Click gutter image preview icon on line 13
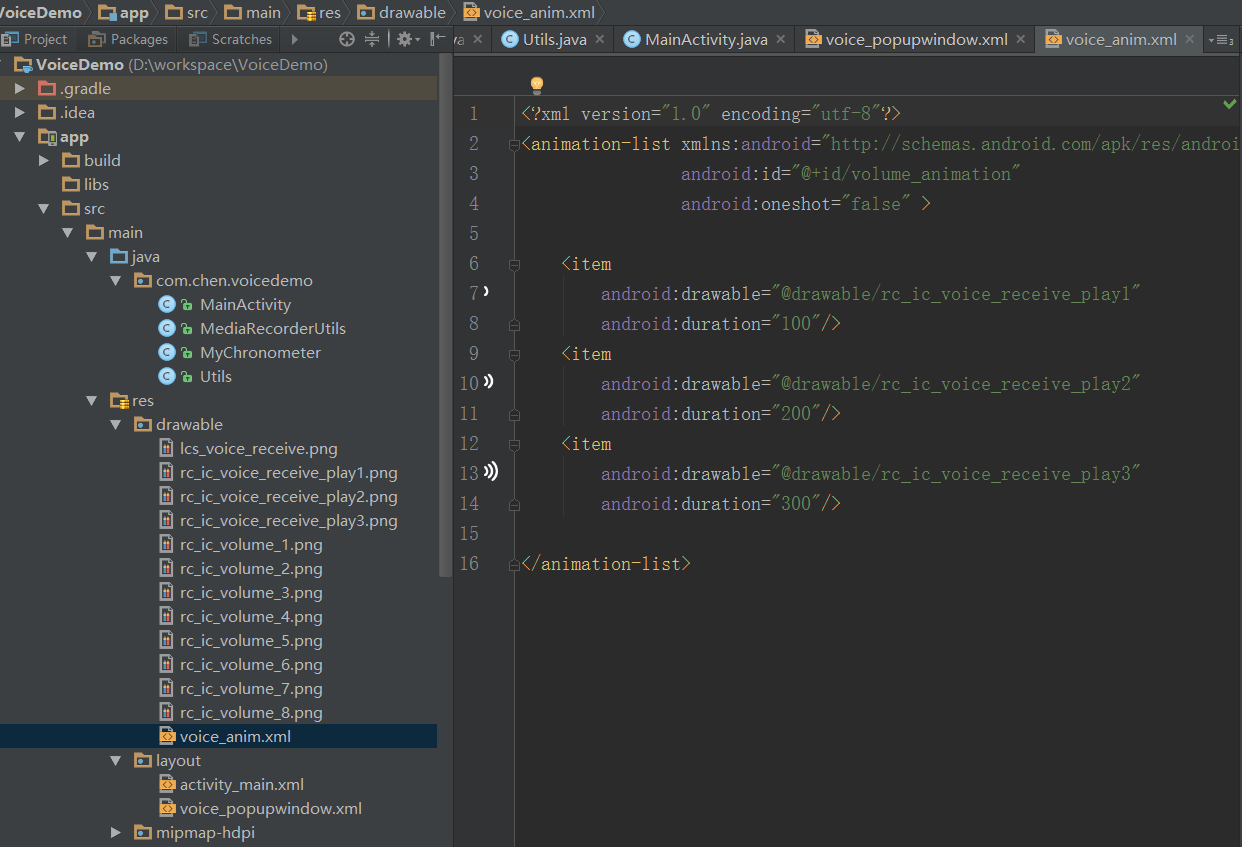The image size is (1242, 847). tap(490, 471)
